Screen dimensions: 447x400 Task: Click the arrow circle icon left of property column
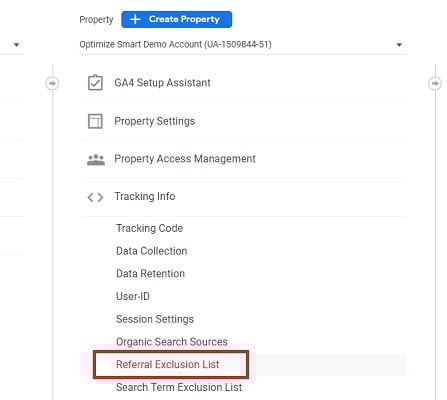tap(52, 83)
